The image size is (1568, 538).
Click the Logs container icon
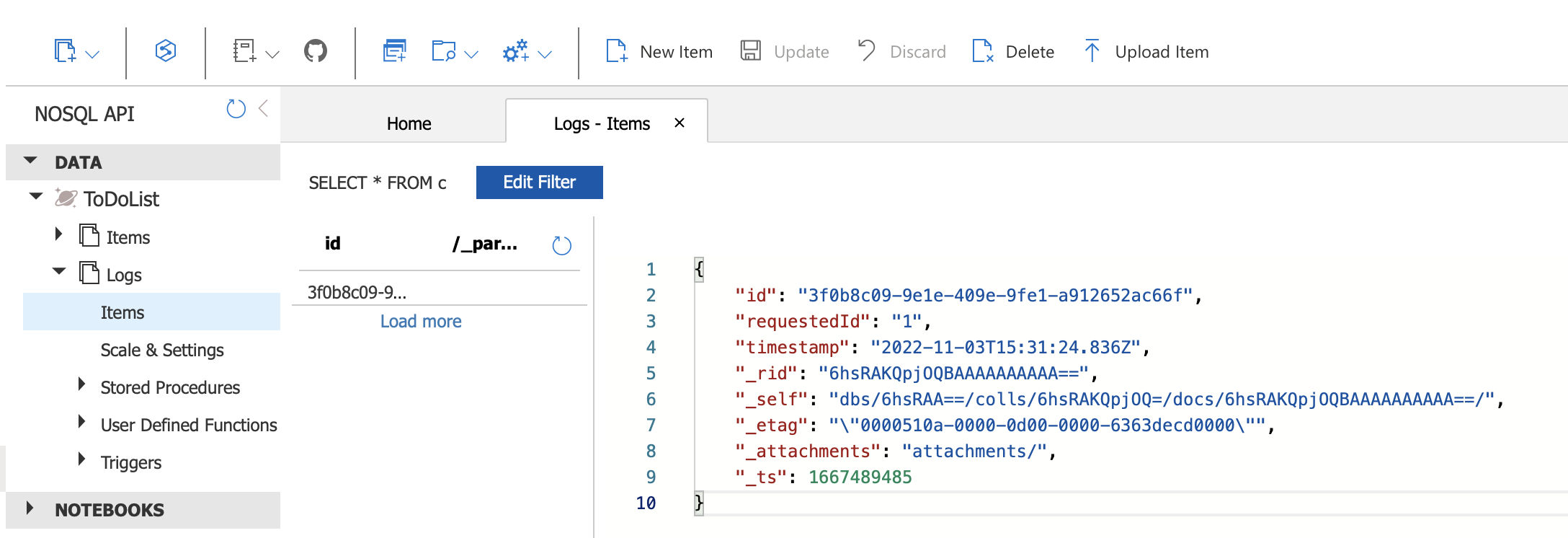tap(89, 273)
